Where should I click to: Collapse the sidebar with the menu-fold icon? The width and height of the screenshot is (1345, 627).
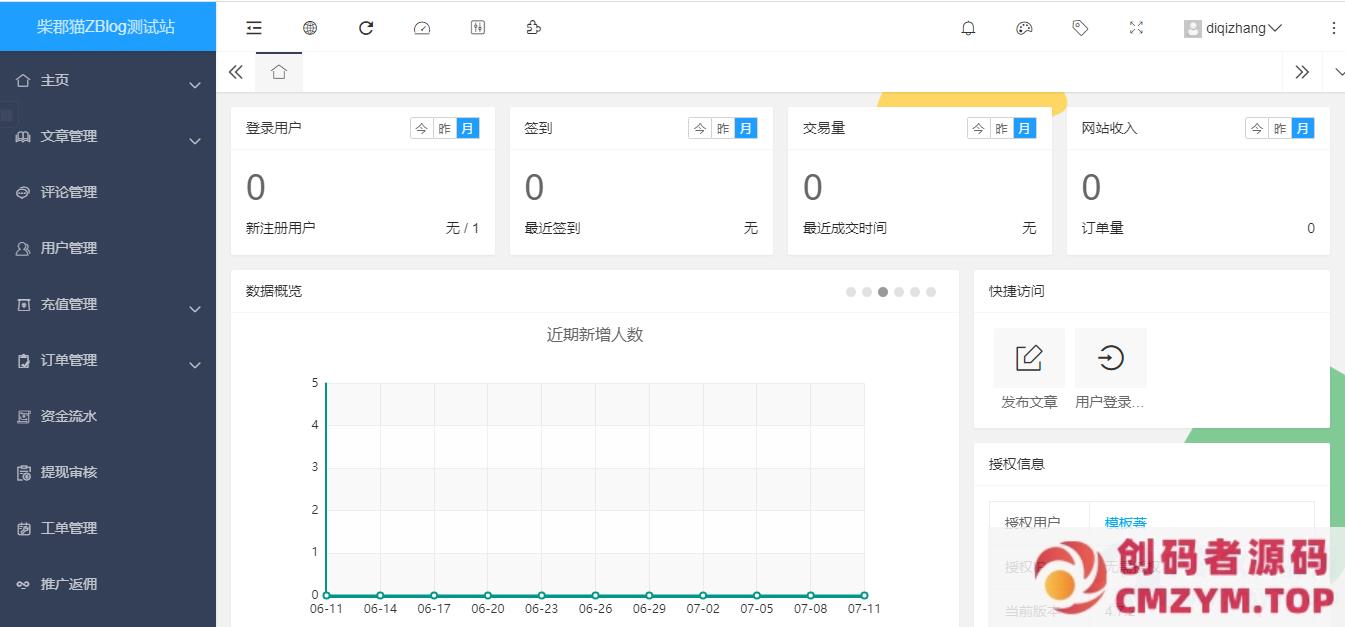[254, 28]
